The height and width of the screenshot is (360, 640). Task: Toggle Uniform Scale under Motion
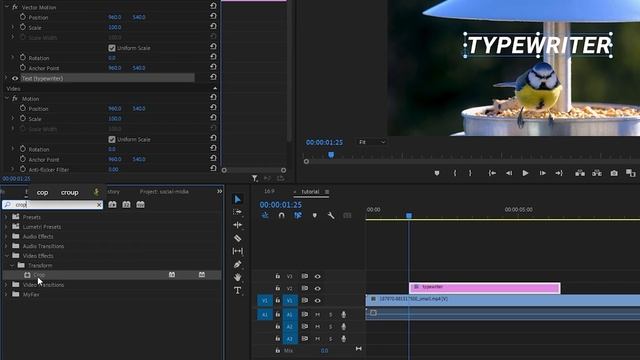coord(111,139)
